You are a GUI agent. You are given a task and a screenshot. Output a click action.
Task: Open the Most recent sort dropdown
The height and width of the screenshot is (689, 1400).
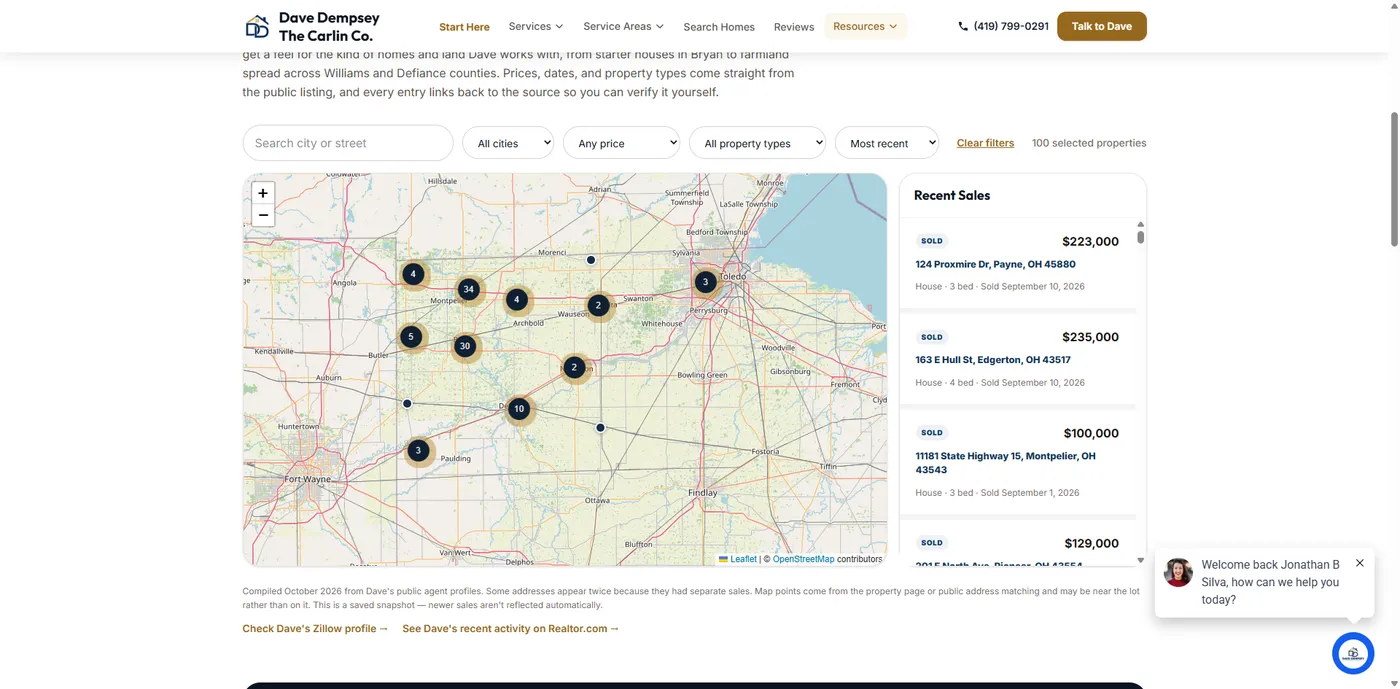(887, 143)
